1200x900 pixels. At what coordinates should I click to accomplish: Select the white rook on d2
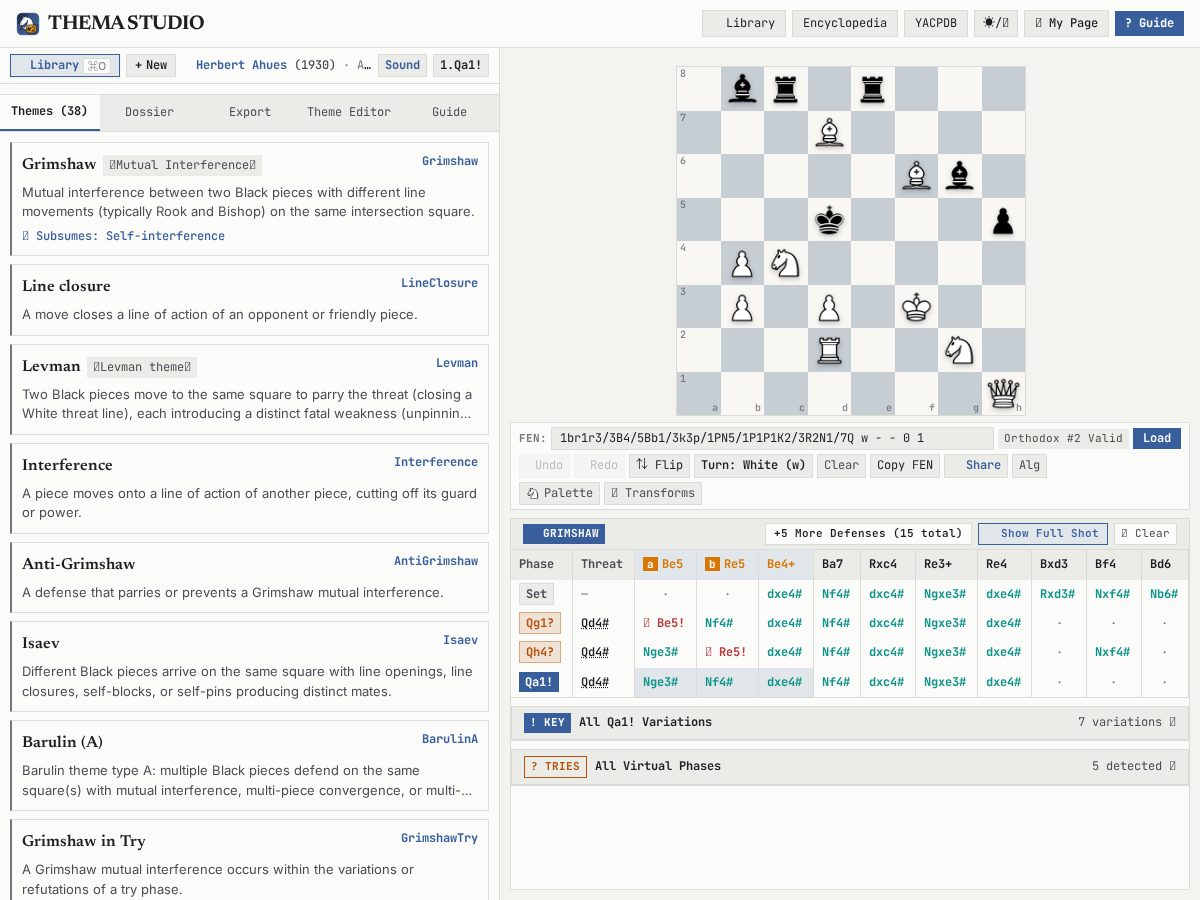pyautogui.click(x=829, y=350)
